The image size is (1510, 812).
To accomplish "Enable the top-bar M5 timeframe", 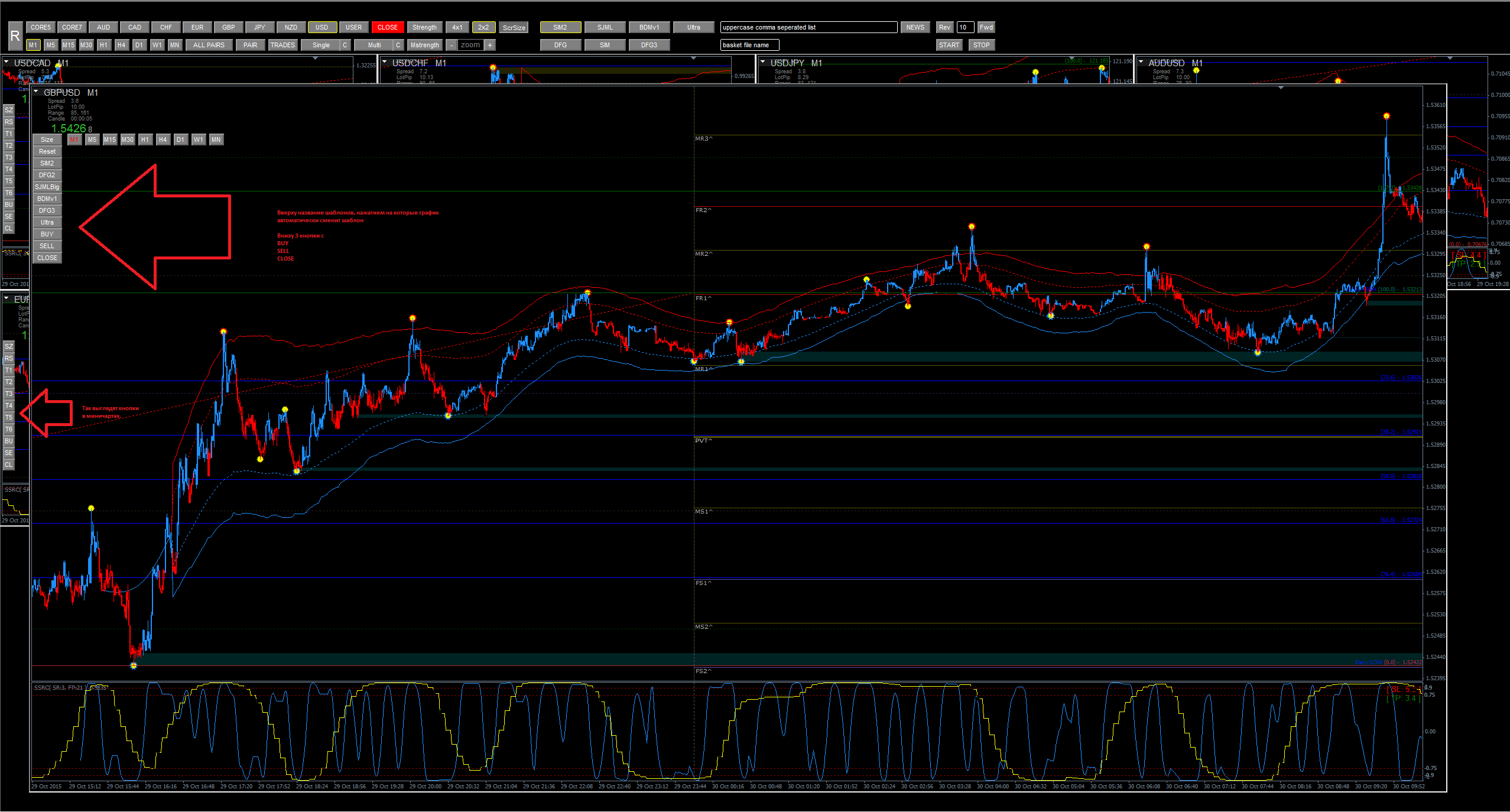I will click(51, 45).
